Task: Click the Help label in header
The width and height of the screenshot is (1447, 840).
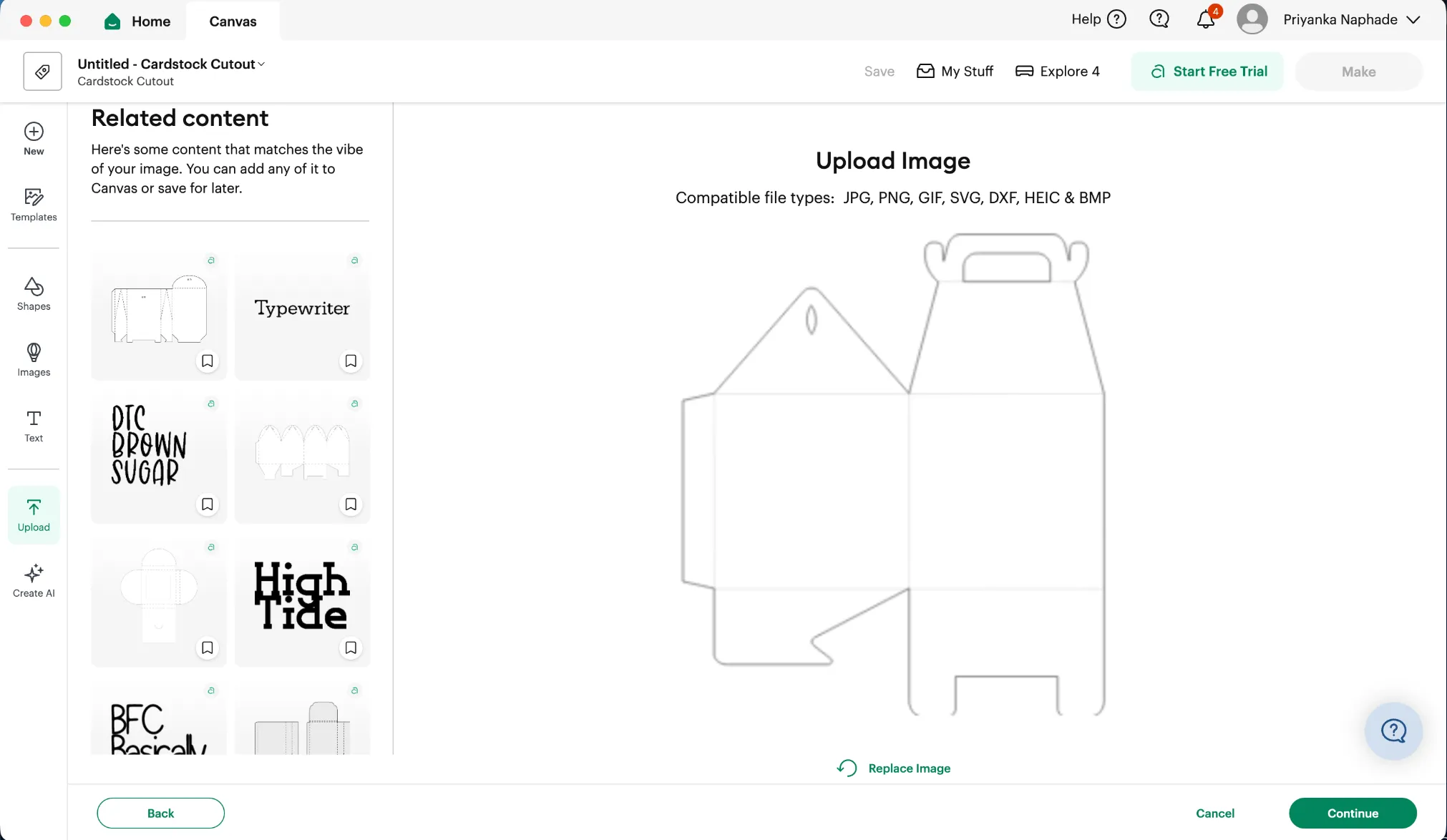Action: 1086,19
